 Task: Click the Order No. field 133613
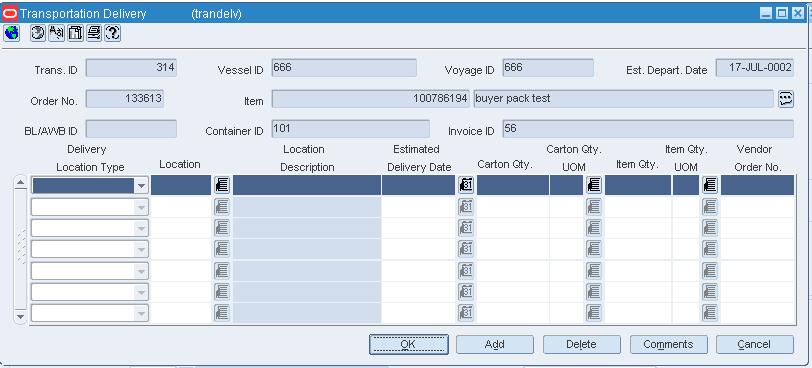point(125,99)
